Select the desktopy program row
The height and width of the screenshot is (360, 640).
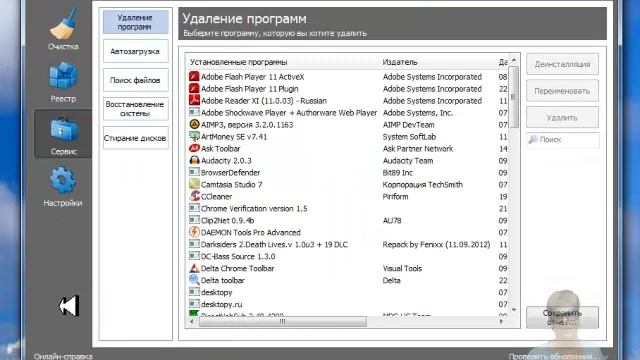pos(348,292)
